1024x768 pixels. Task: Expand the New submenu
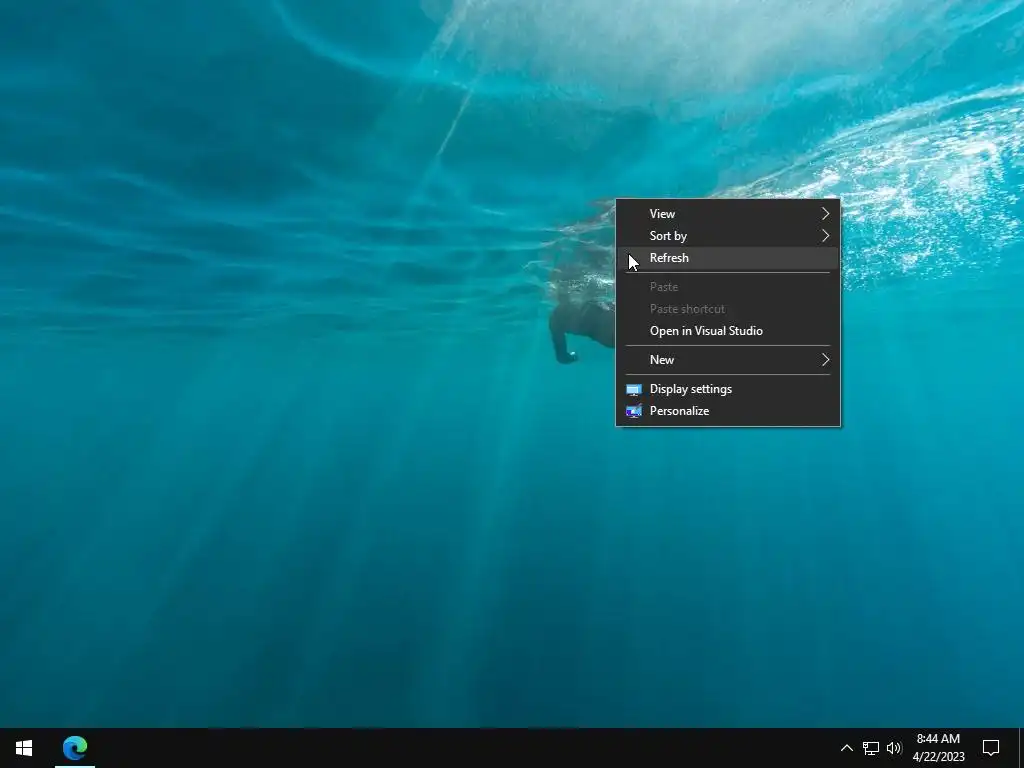[x=728, y=360]
